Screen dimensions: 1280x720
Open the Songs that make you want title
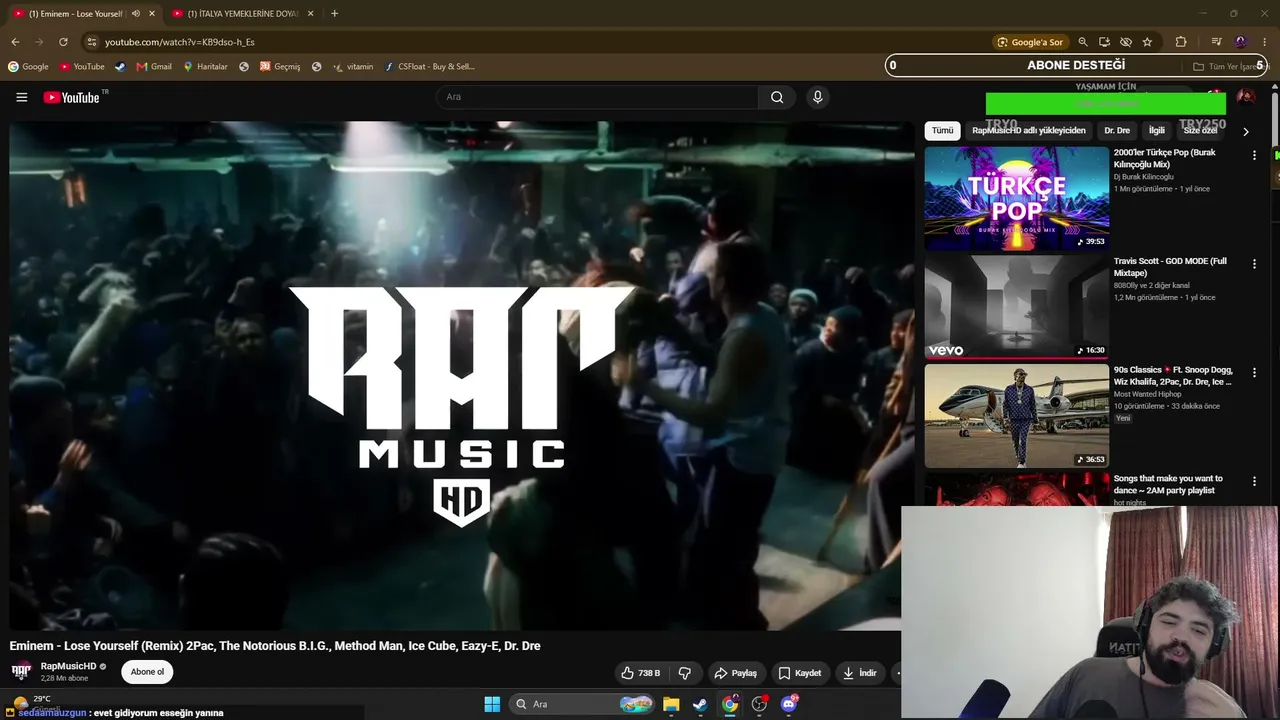1168,485
